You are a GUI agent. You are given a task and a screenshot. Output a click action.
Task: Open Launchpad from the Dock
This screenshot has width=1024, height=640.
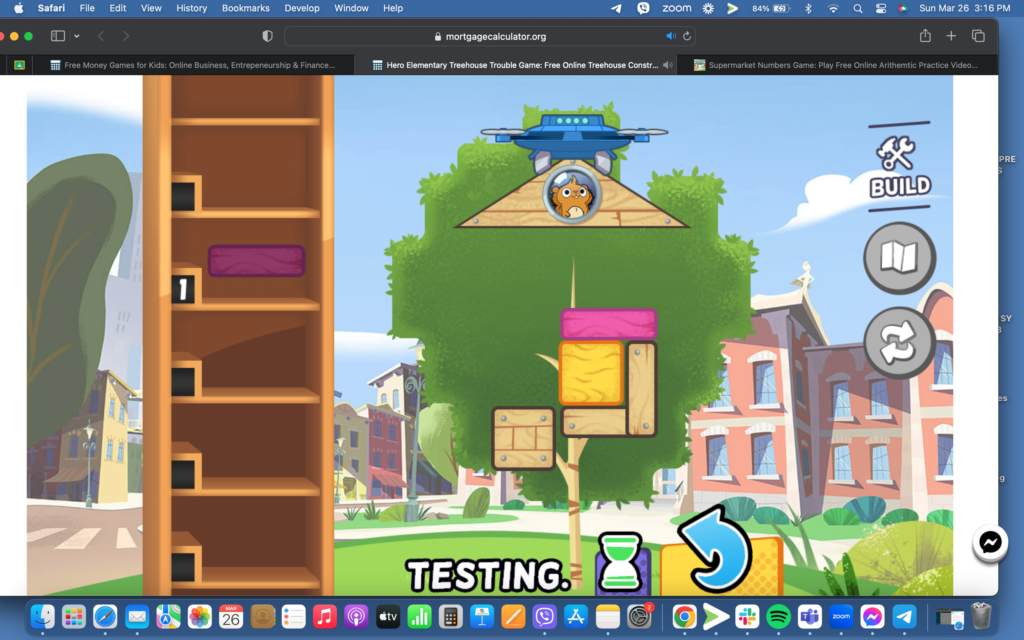coord(74,616)
